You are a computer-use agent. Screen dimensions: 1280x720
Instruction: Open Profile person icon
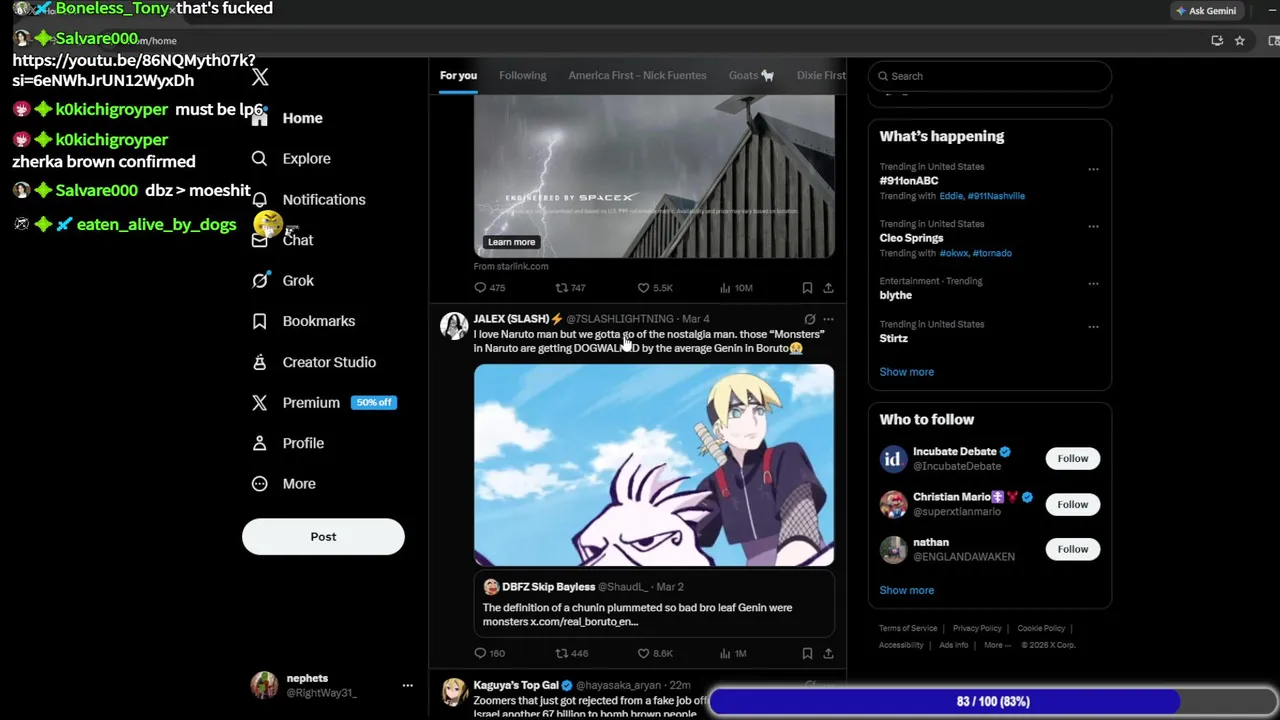[259, 443]
